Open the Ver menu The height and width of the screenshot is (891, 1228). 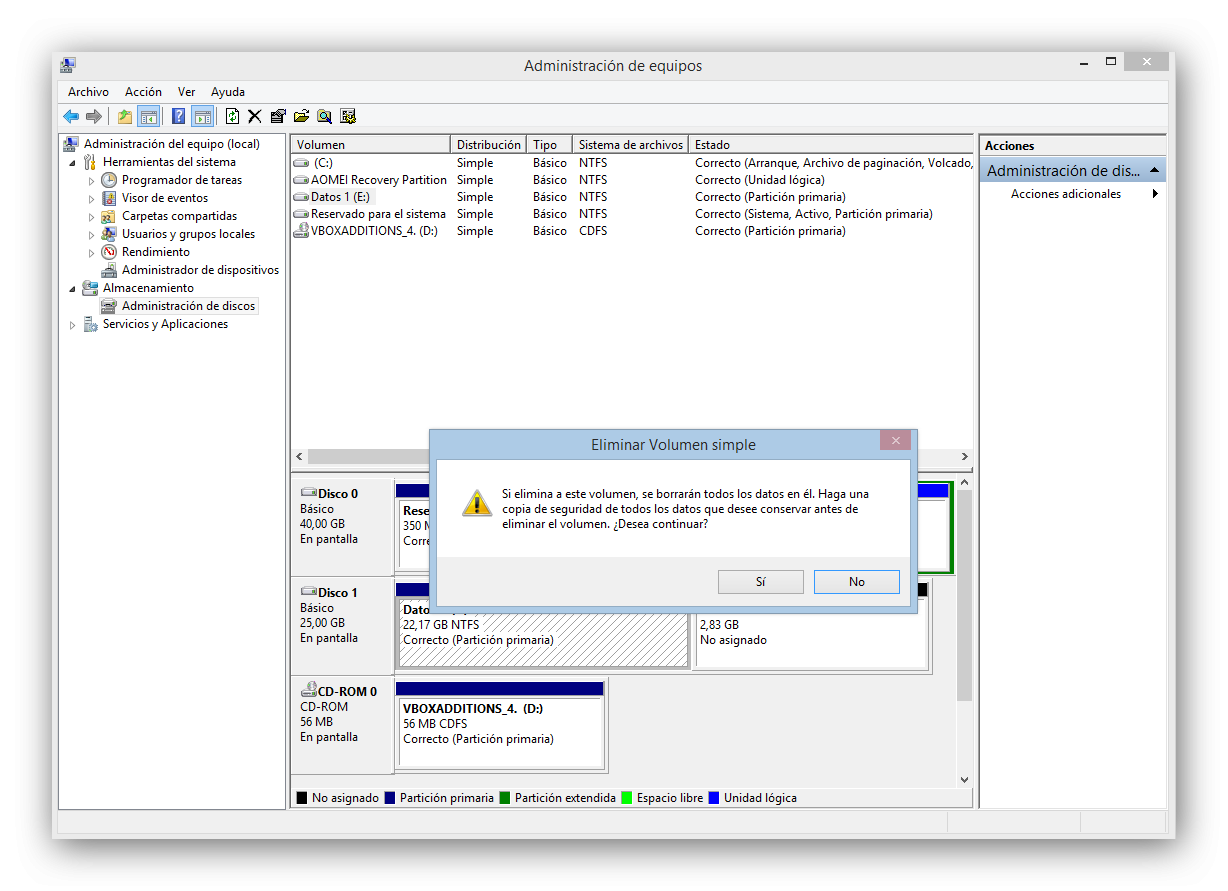186,92
